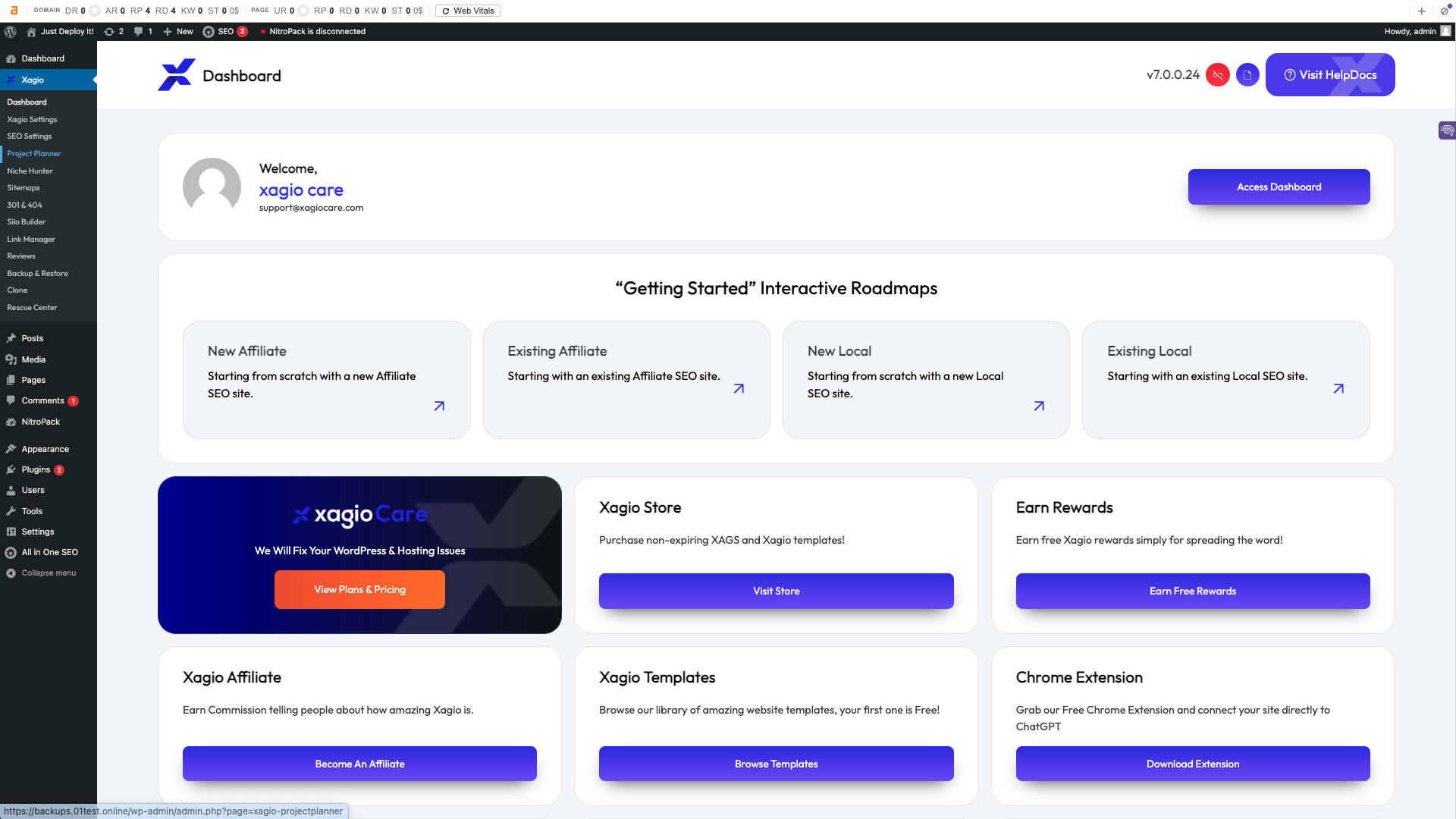
Task: Open the SEO menu with 3 notifications
Action: click(x=225, y=32)
